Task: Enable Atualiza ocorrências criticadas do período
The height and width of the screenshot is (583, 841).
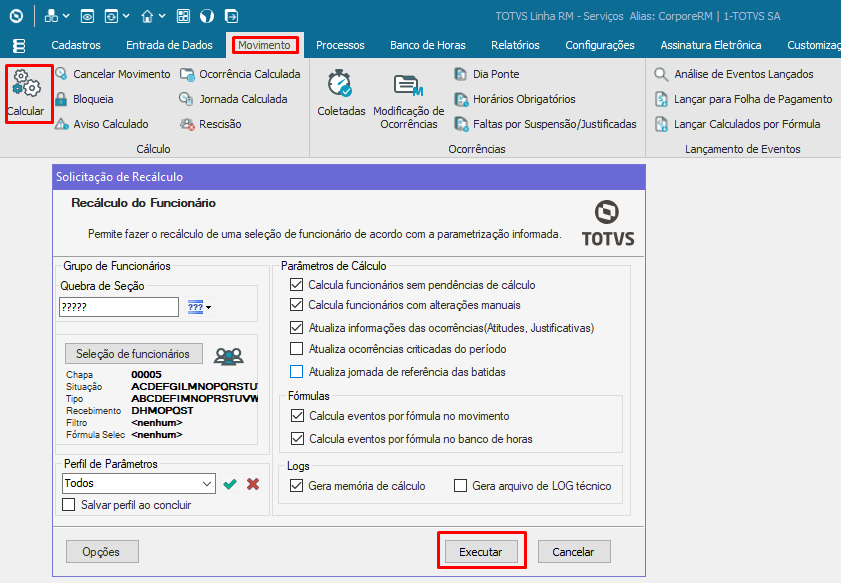Action: tap(296, 349)
